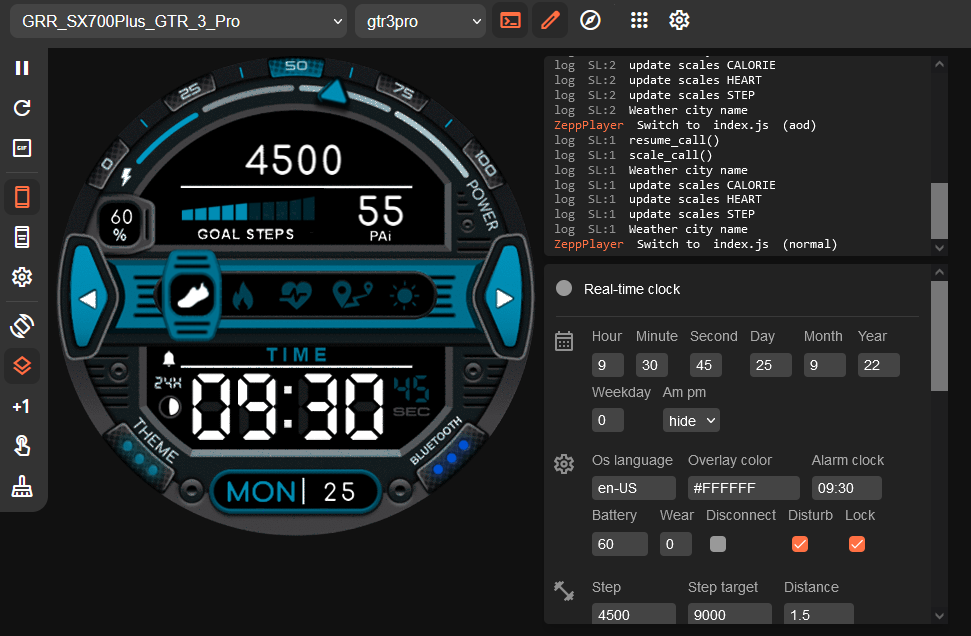Click the 'scale_call()' log entry
Image resolution: width=971 pixels, height=636 pixels.
pos(671,155)
